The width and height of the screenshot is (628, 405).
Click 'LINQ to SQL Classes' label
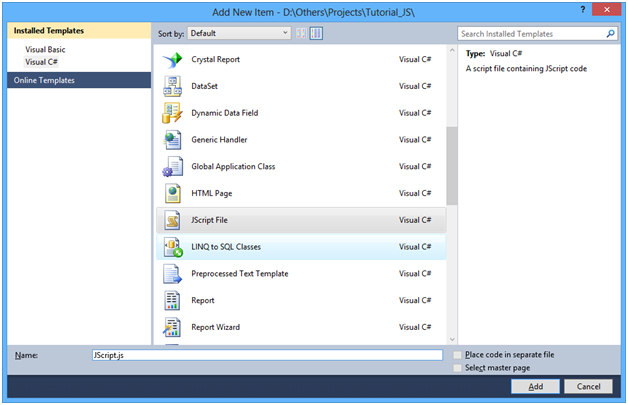(x=226, y=247)
